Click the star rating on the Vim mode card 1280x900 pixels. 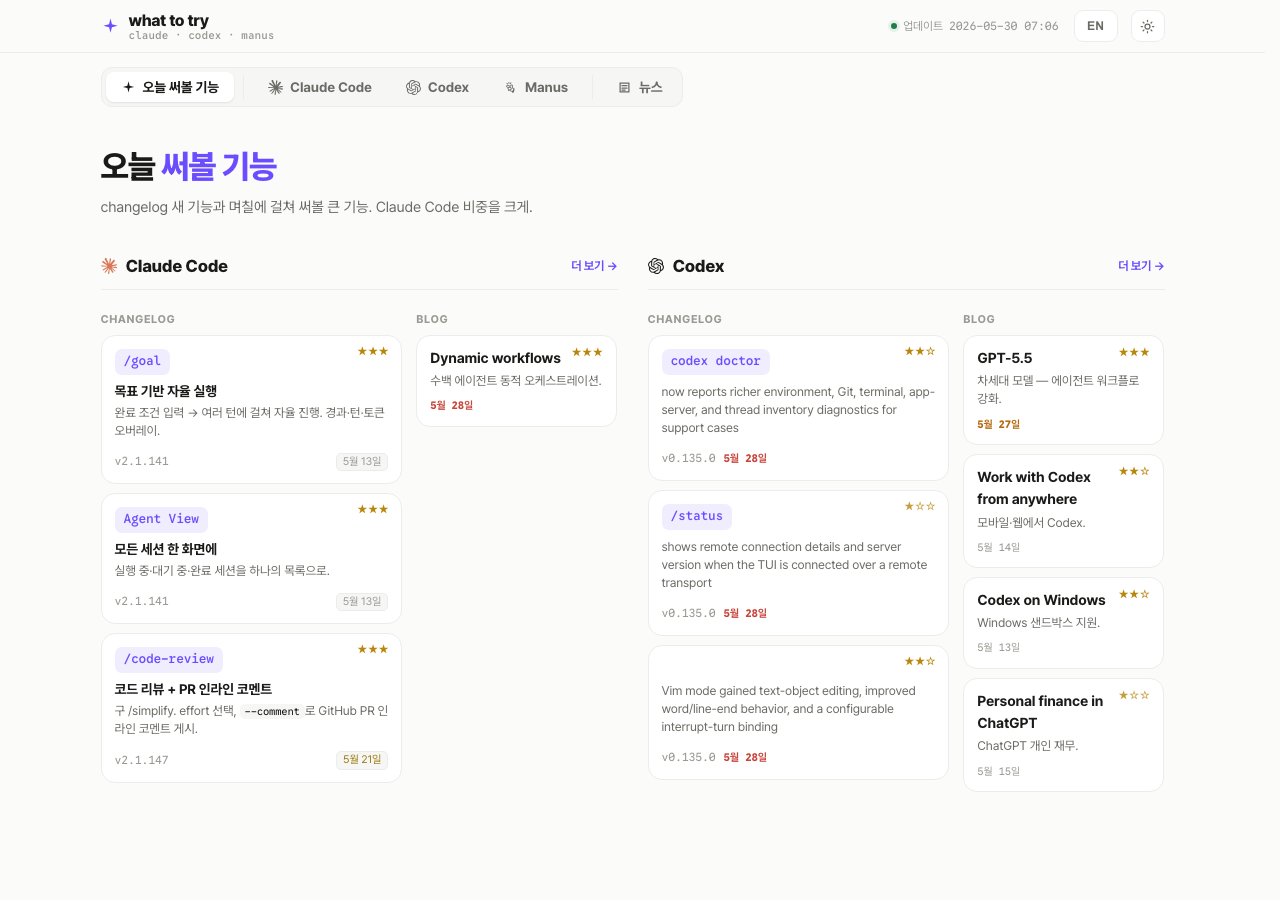pyautogui.click(x=920, y=661)
